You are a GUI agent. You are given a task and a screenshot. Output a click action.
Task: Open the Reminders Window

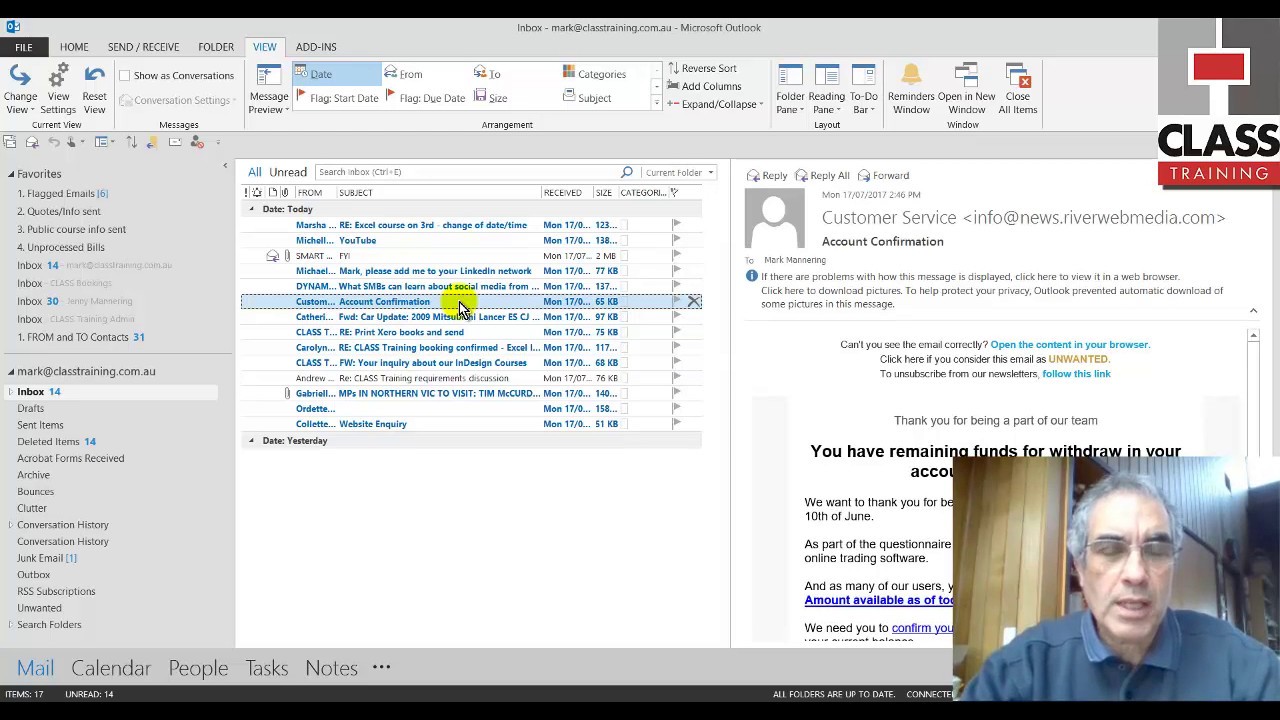[x=911, y=90]
